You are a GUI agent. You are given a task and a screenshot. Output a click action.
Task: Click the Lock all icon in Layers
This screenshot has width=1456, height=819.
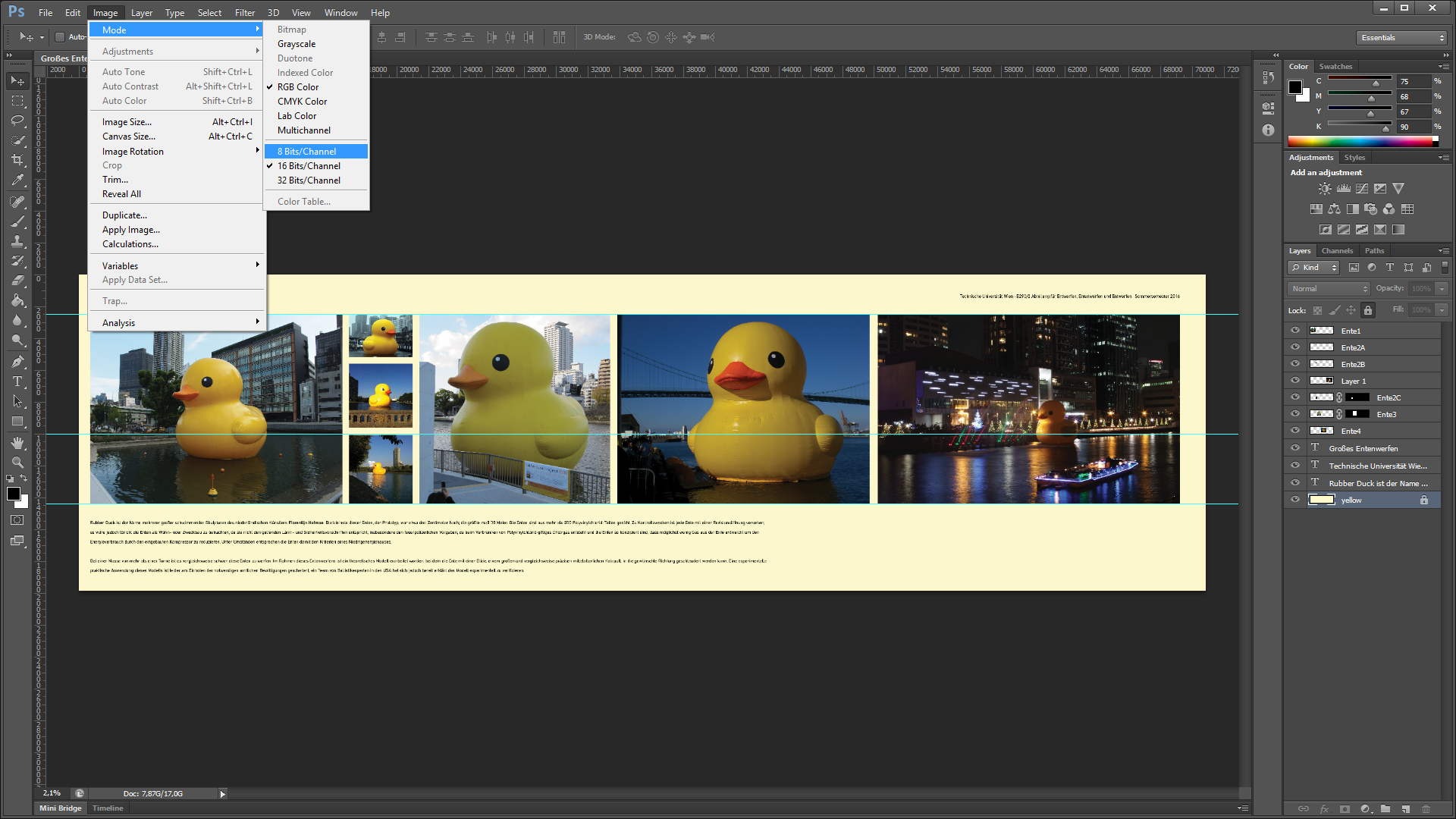tap(1367, 310)
